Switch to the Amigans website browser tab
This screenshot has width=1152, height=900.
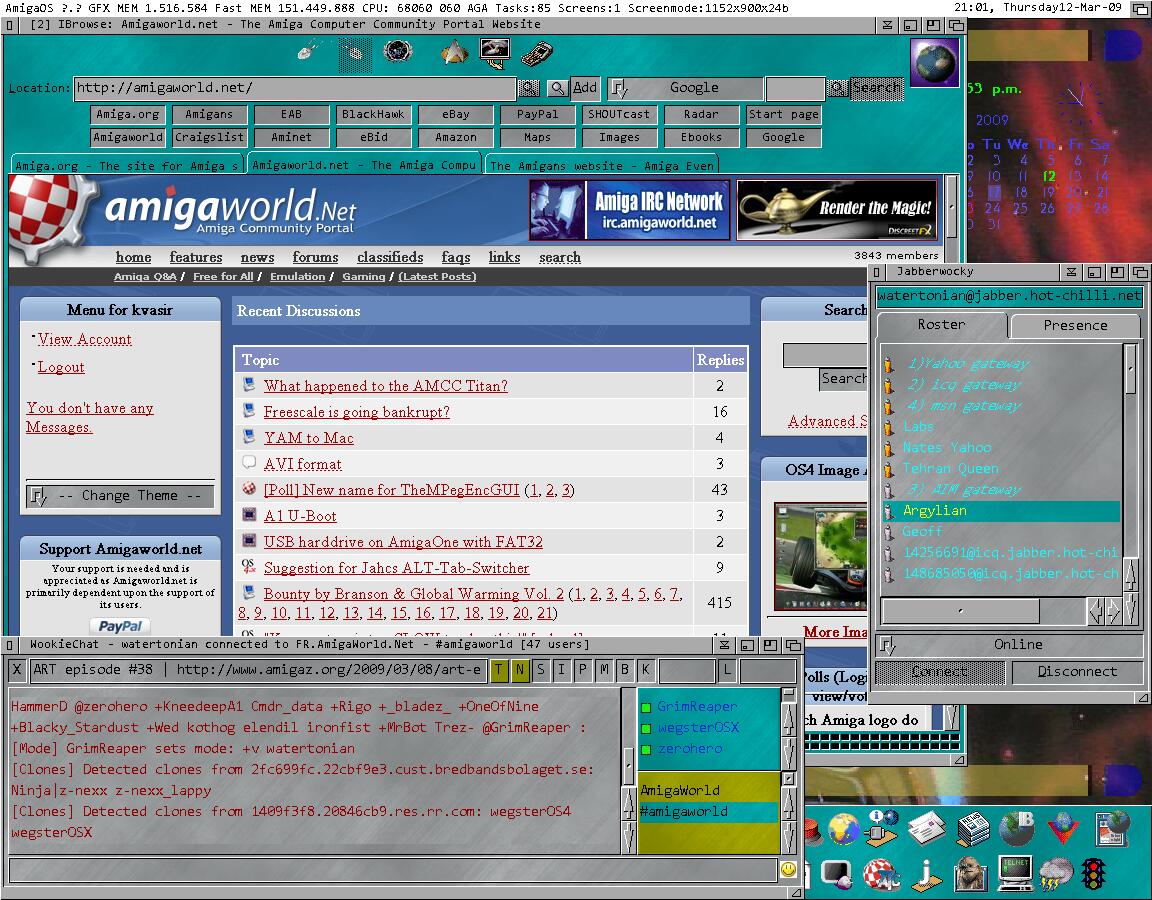click(602, 166)
